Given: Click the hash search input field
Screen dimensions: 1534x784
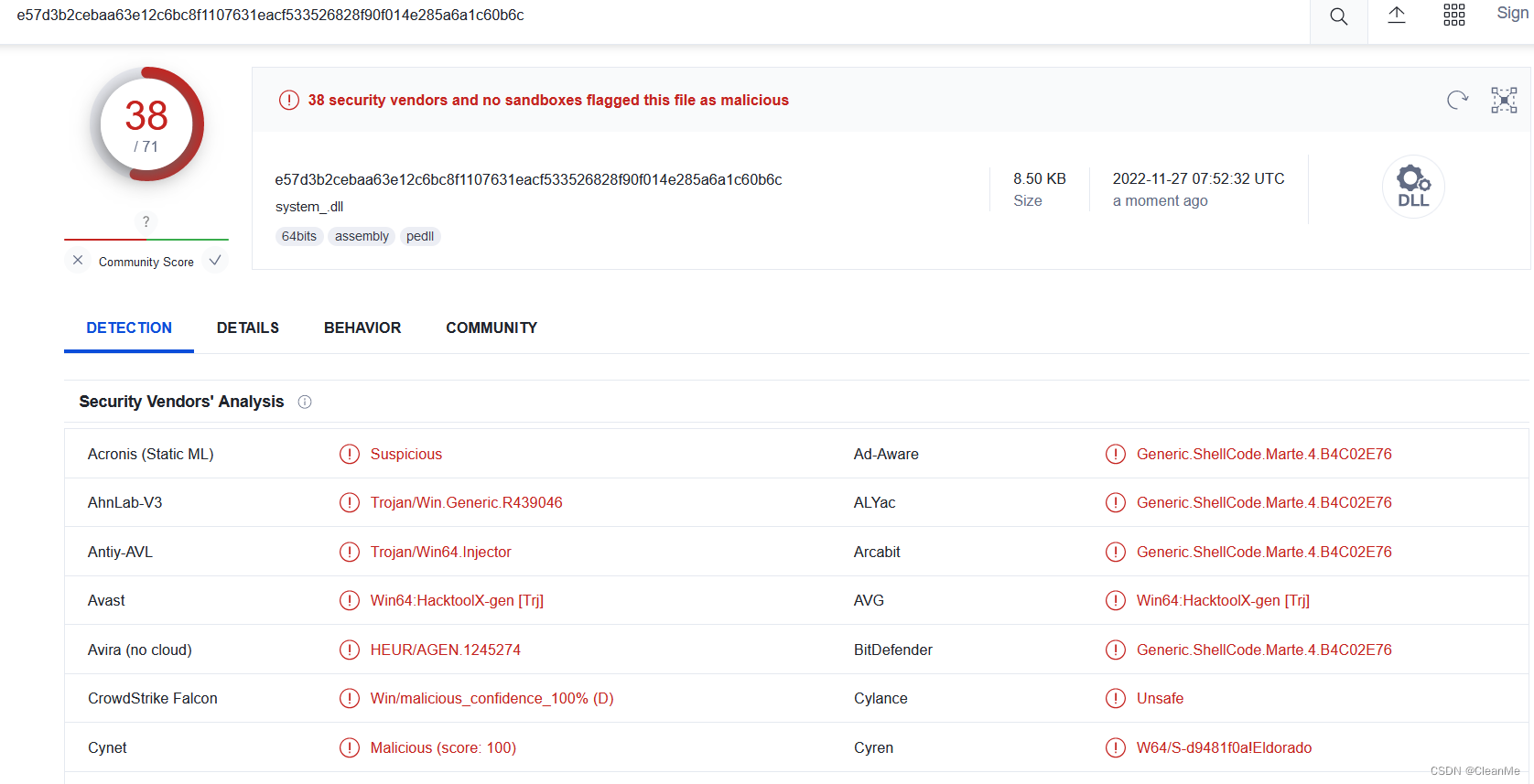Looking at the screenshot, I should (641, 16).
